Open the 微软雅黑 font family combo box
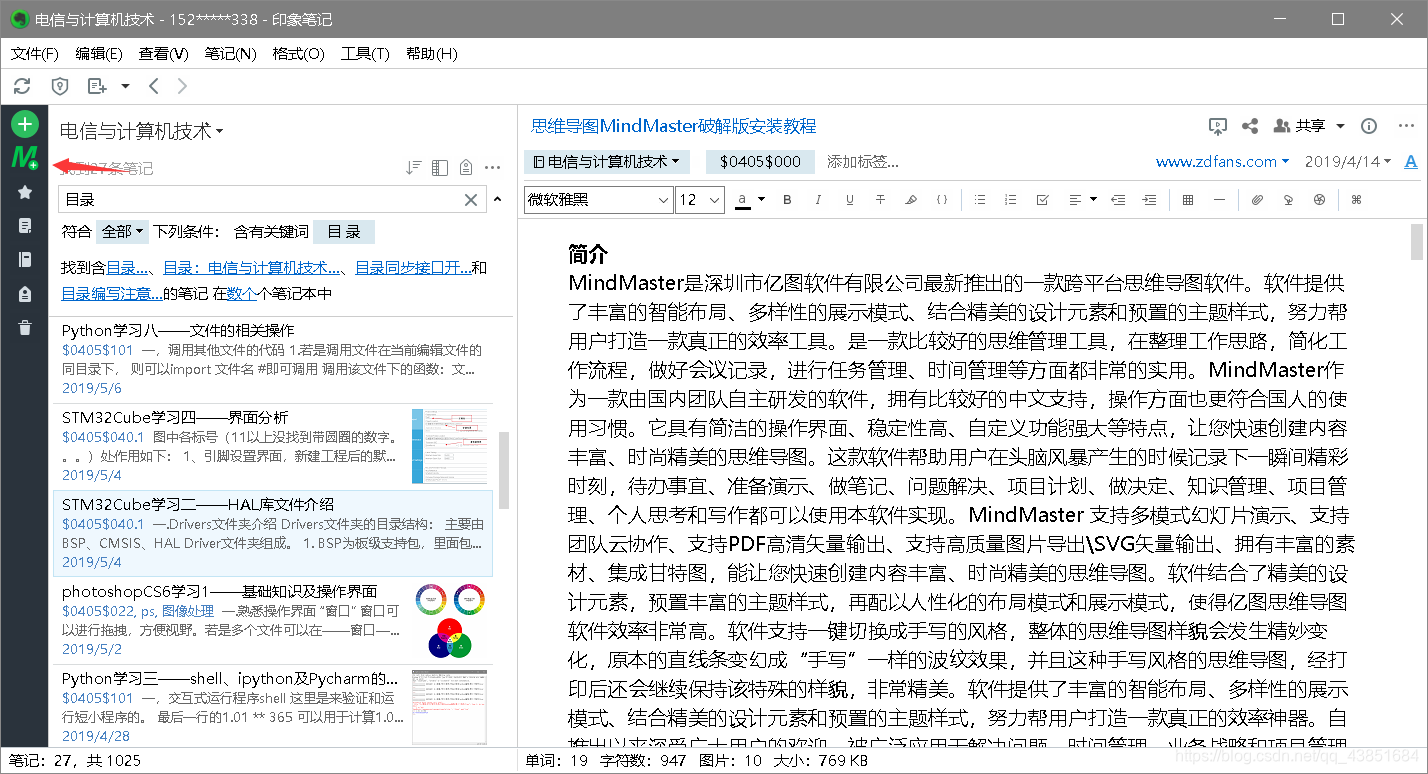 point(598,200)
